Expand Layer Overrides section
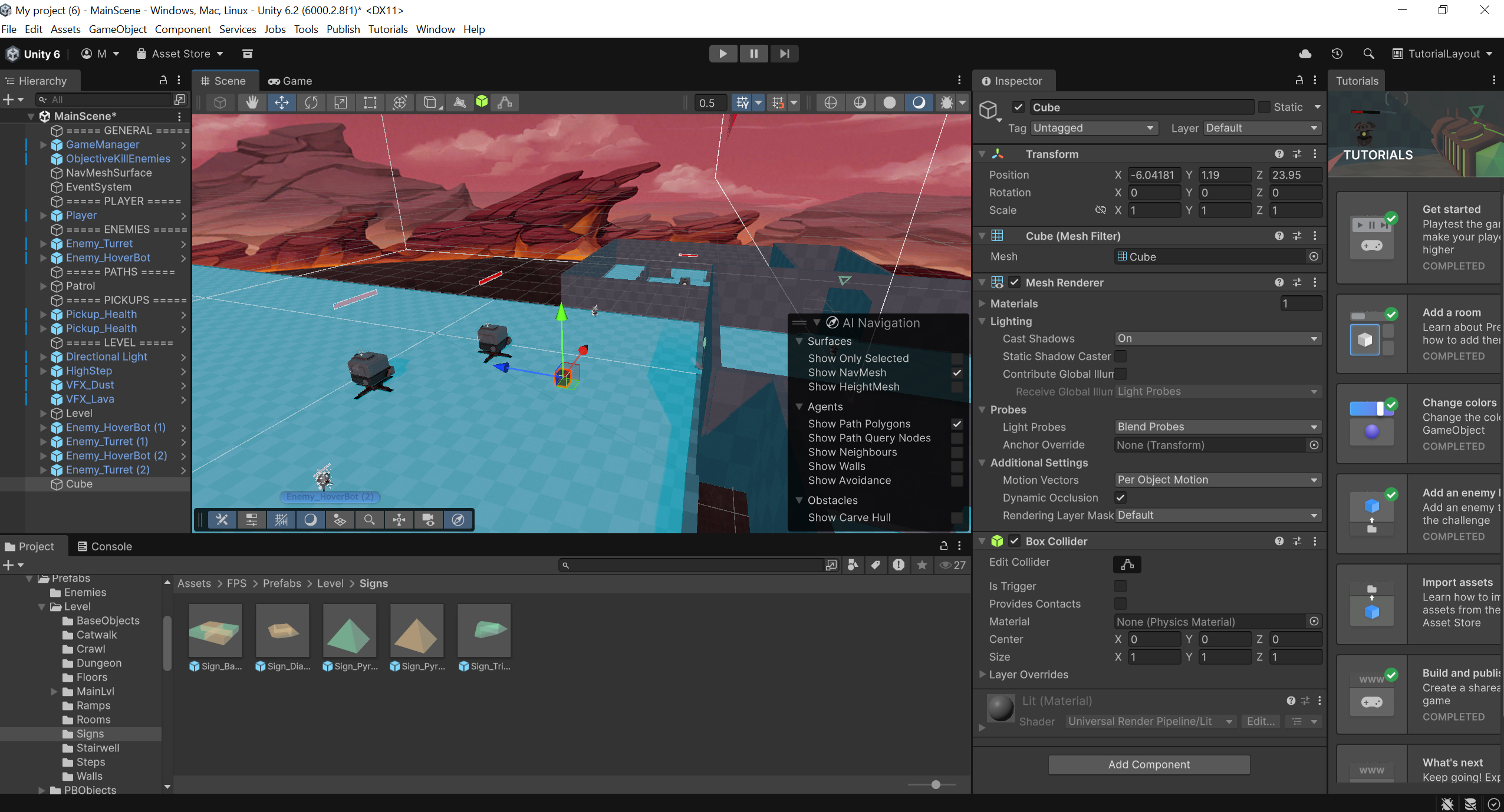 coord(982,674)
